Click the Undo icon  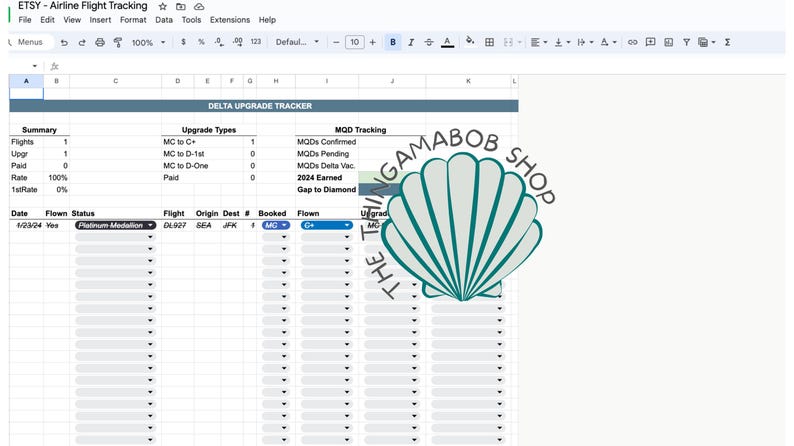(x=64, y=43)
